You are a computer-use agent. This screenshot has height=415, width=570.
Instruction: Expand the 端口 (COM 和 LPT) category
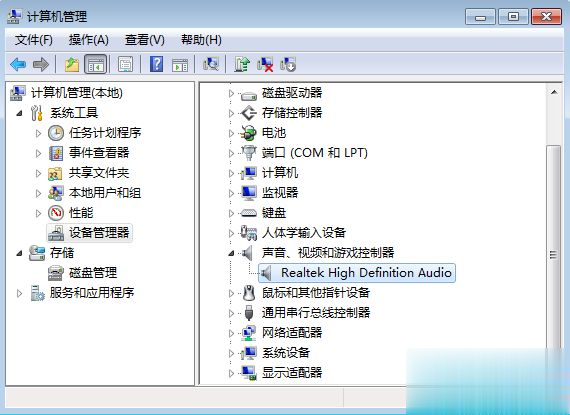pos(231,153)
